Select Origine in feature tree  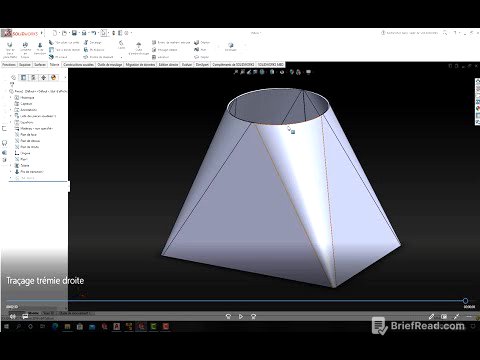(23, 153)
